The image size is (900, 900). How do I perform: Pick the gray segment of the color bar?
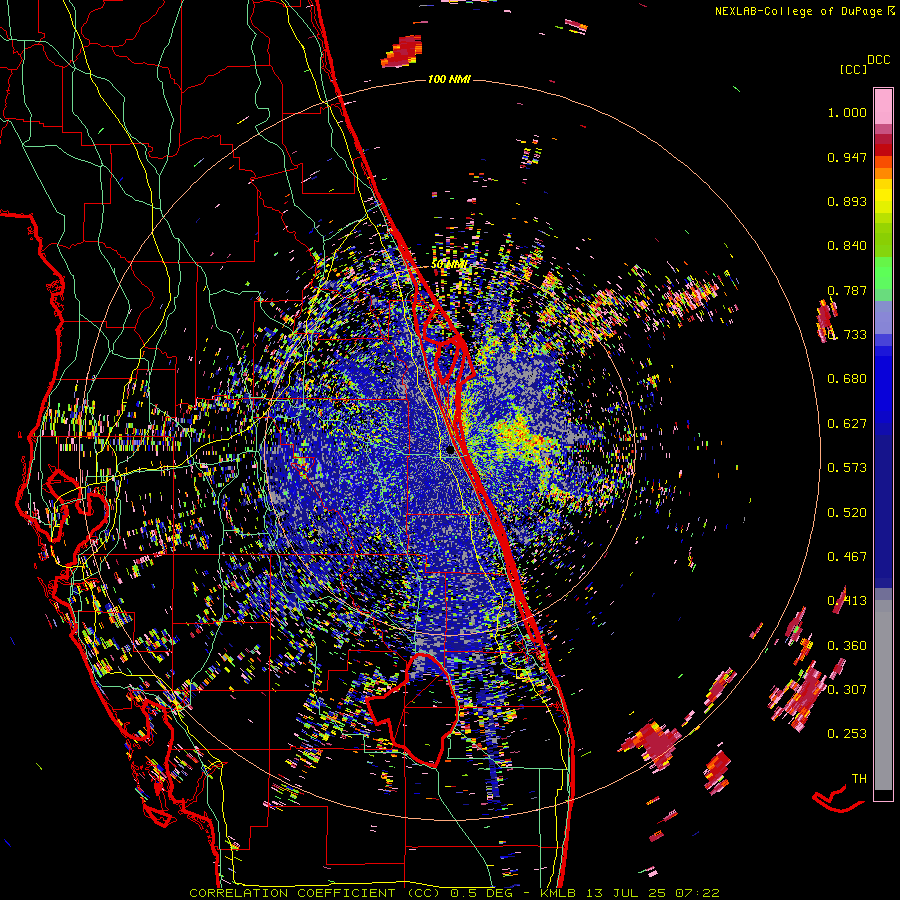click(x=883, y=695)
